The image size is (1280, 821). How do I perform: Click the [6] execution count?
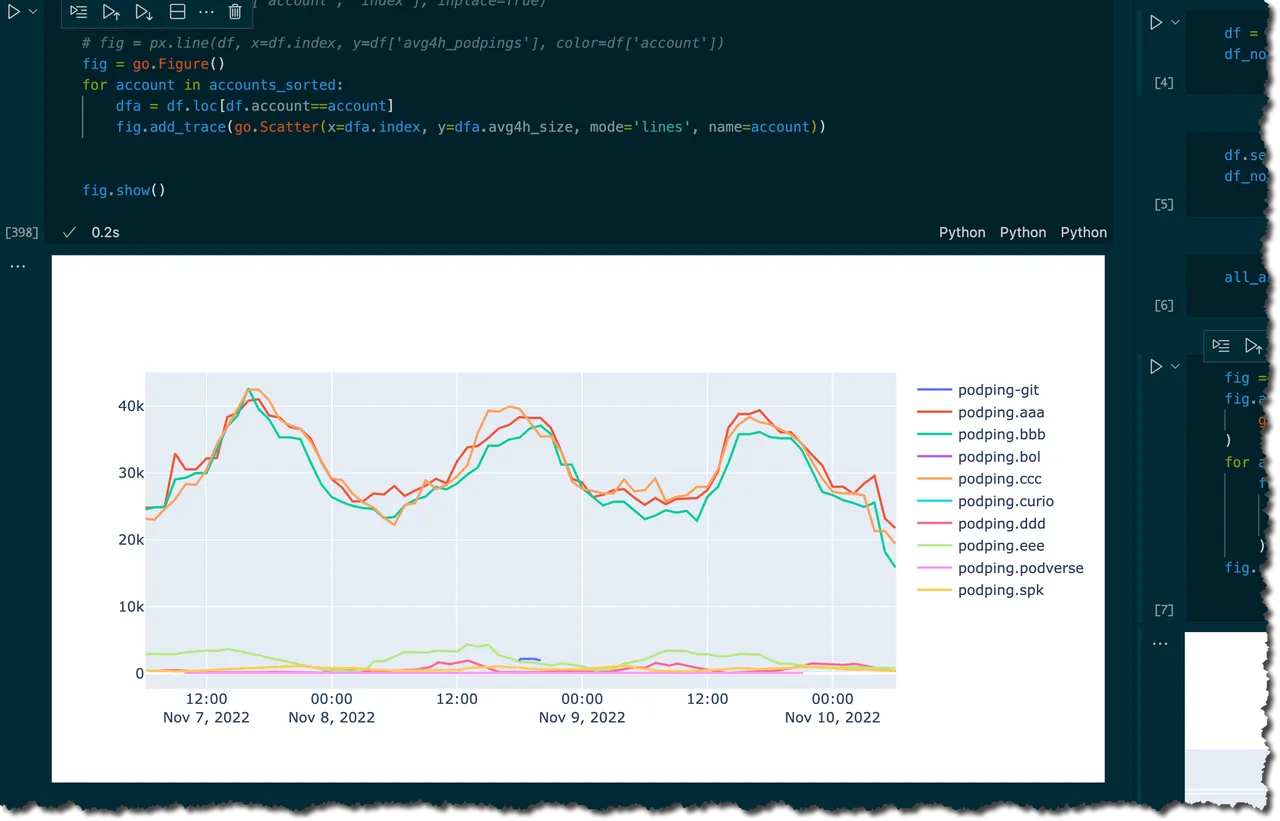click(1164, 305)
